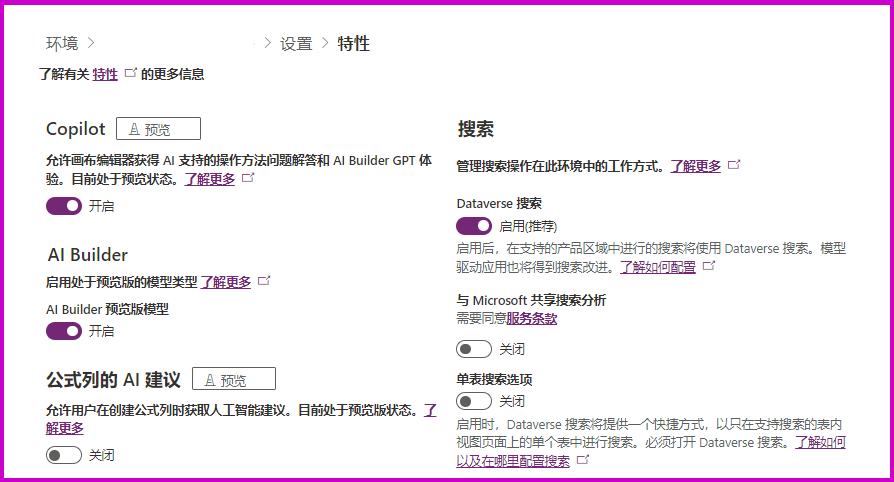Click 预览 badge beside 公式列的 AI 建议
Image resolution: width=894 pixels, height=482 pixels.
coord(234,379)
